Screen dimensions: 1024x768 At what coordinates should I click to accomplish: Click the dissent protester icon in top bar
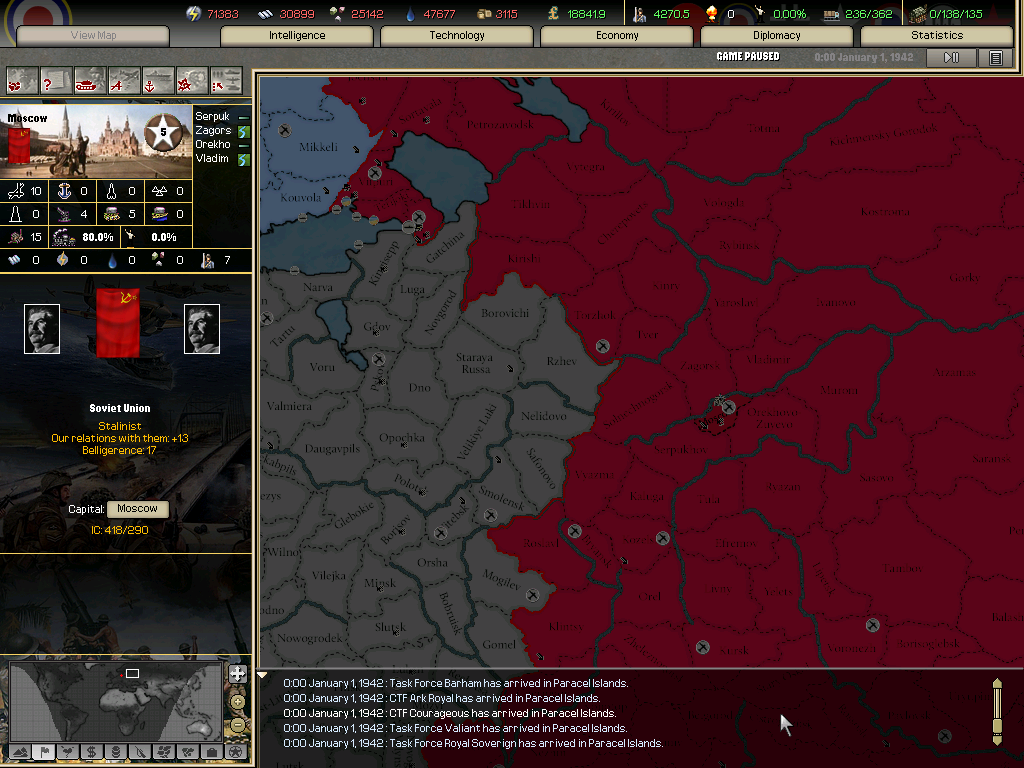coord(760,13)
